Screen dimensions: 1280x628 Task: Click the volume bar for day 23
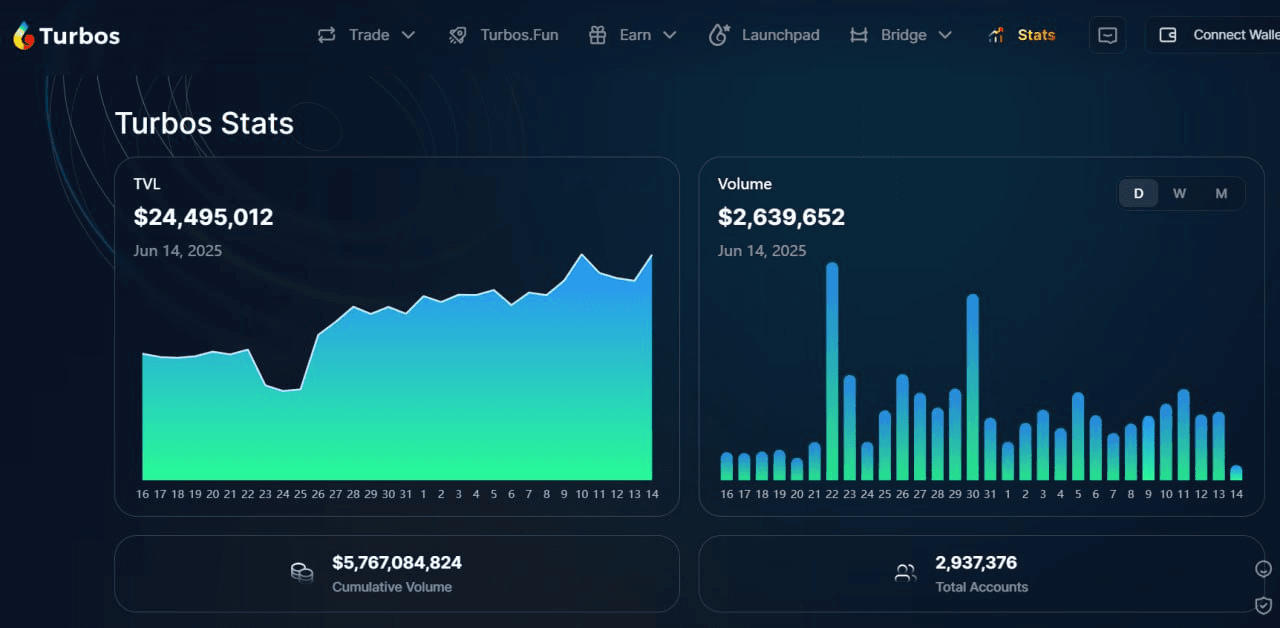(x=849, y=428)
